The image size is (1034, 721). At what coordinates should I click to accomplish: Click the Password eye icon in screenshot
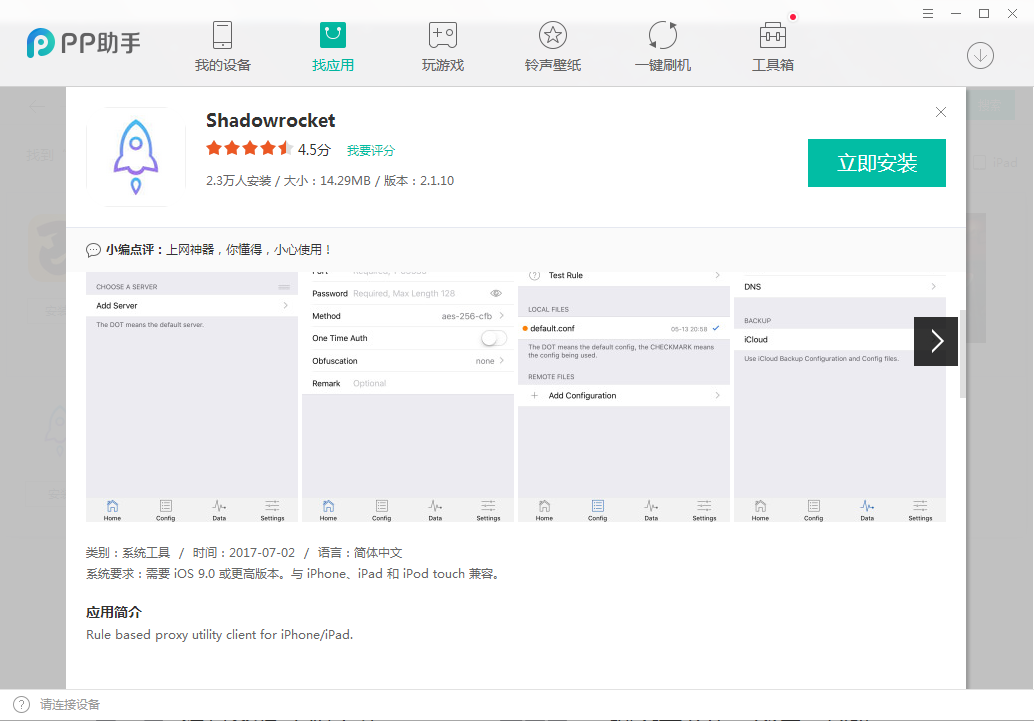click(x=496, y=294)
